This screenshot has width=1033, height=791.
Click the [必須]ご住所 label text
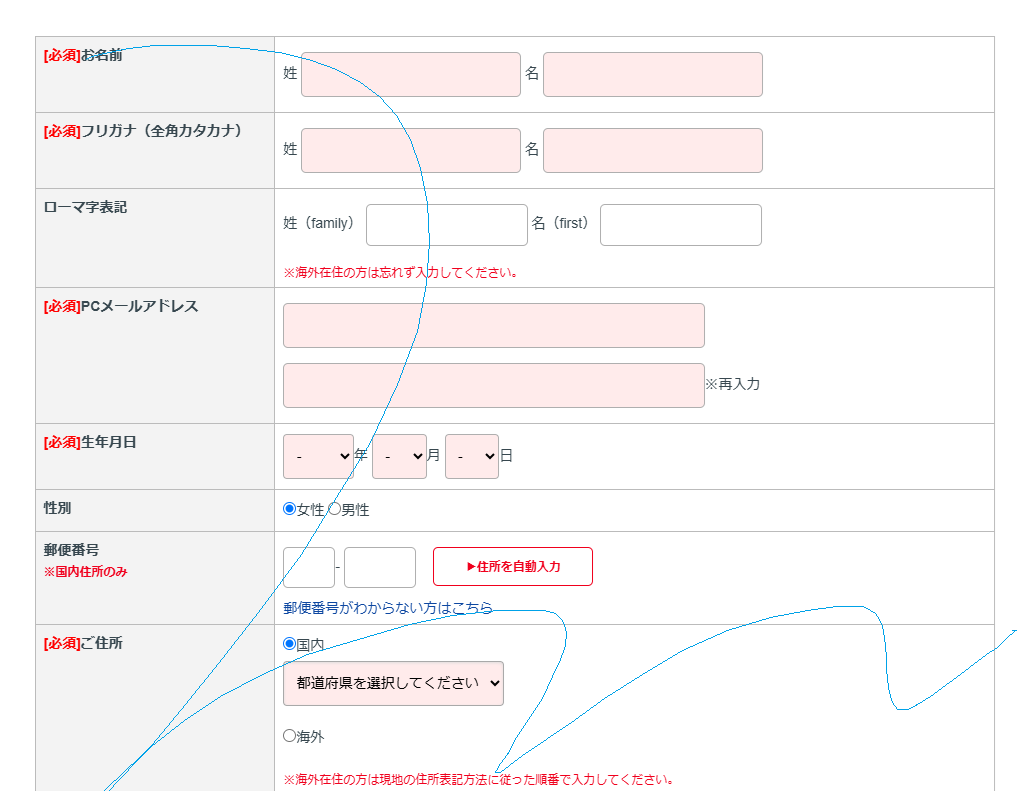(x=83, y=643)
